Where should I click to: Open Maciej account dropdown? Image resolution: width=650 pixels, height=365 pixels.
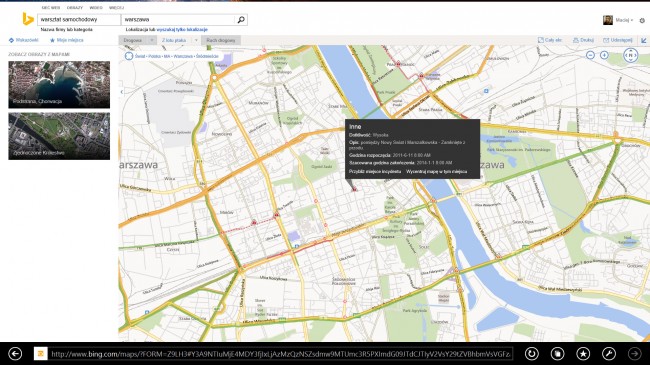click(x=624, y=20)
